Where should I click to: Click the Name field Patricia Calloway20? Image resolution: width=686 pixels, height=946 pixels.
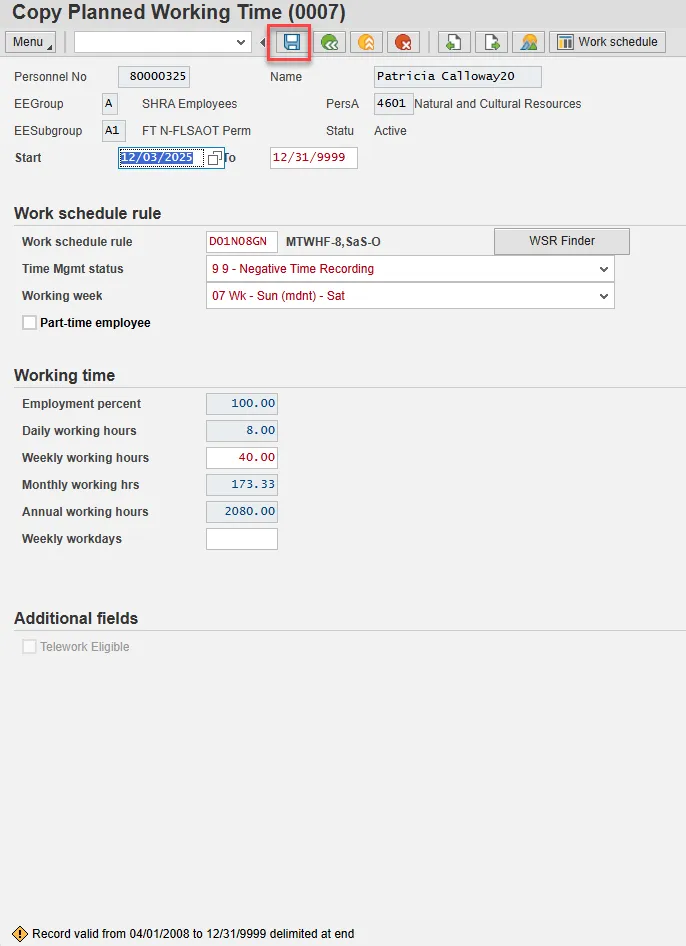pos(458,77)
